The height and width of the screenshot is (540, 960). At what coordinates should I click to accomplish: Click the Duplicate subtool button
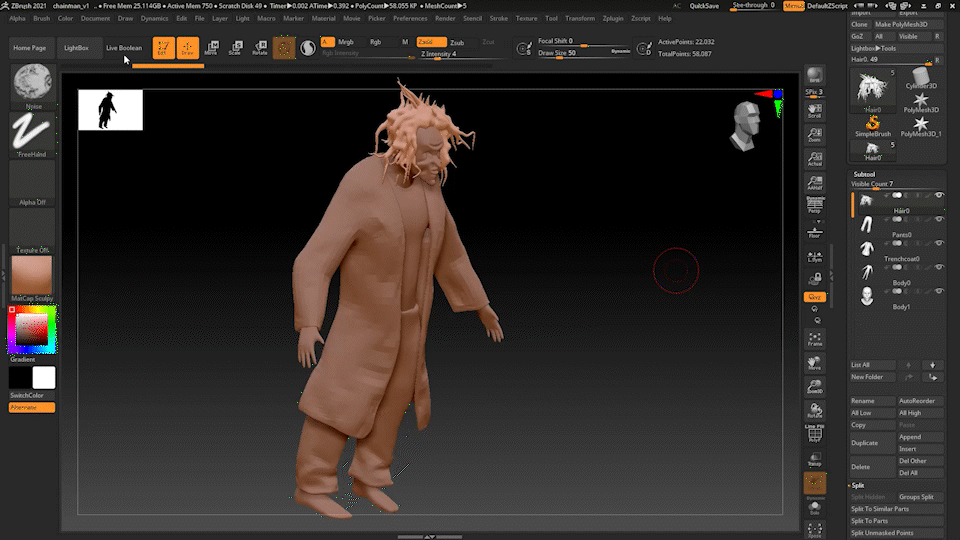click(x=864, y=443)
